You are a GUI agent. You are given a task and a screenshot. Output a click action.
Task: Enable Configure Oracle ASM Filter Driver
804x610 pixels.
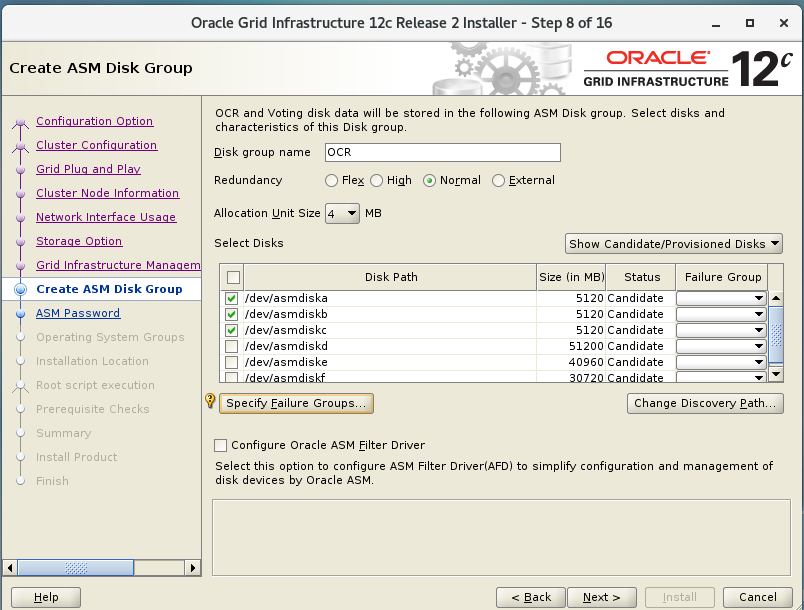point(220,445)
